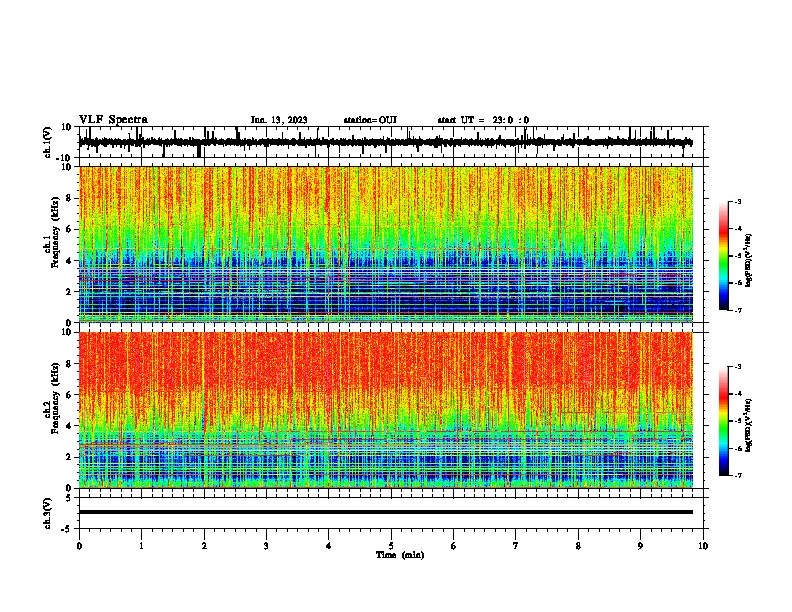Click tick label "6" on the time axis
This screenshot has height=612, width=792.
pyautogui.click(x=454, y=546)
